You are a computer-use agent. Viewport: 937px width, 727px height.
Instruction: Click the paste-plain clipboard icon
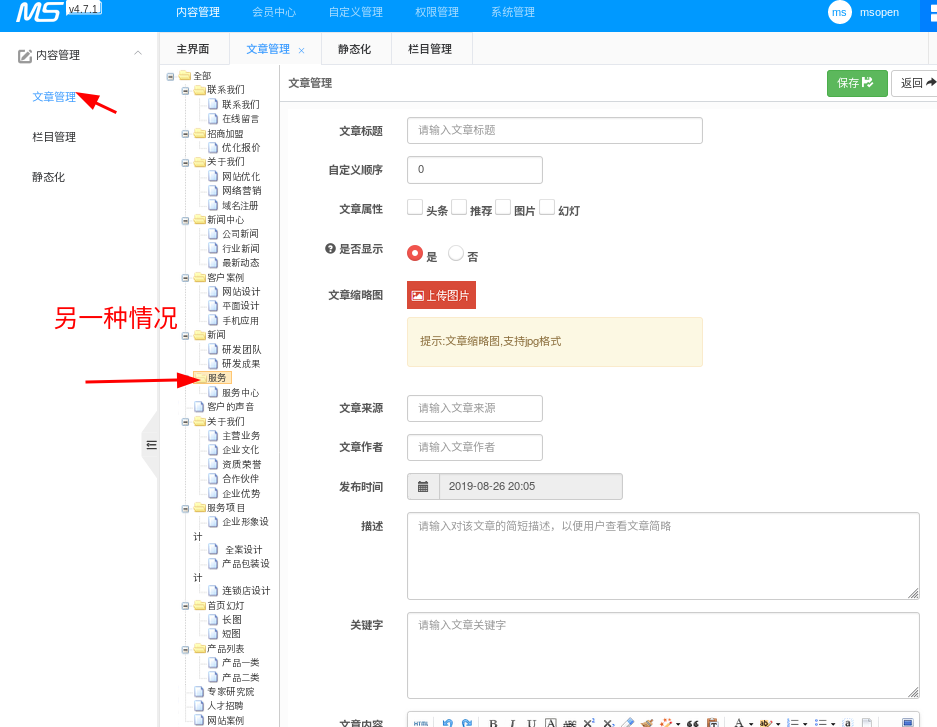[712, 723]
